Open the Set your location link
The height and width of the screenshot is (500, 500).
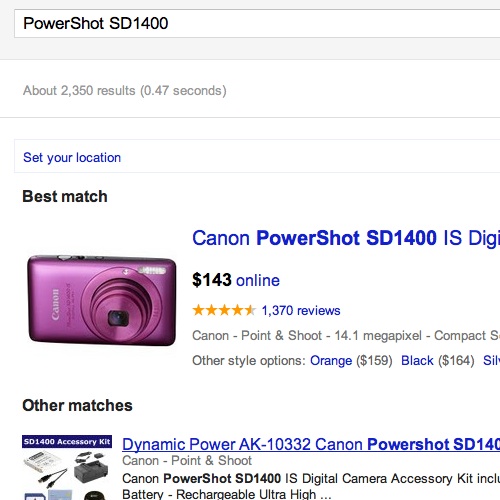click(72, 157)
